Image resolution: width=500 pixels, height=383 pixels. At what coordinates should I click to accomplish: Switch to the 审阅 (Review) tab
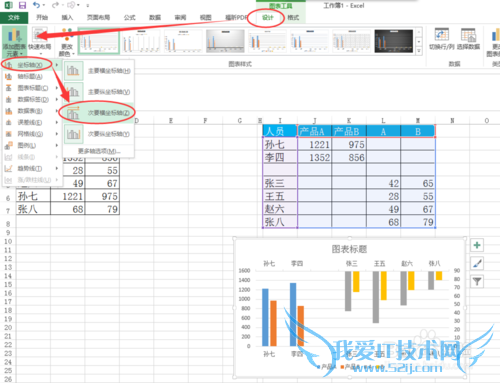point(180,17)
